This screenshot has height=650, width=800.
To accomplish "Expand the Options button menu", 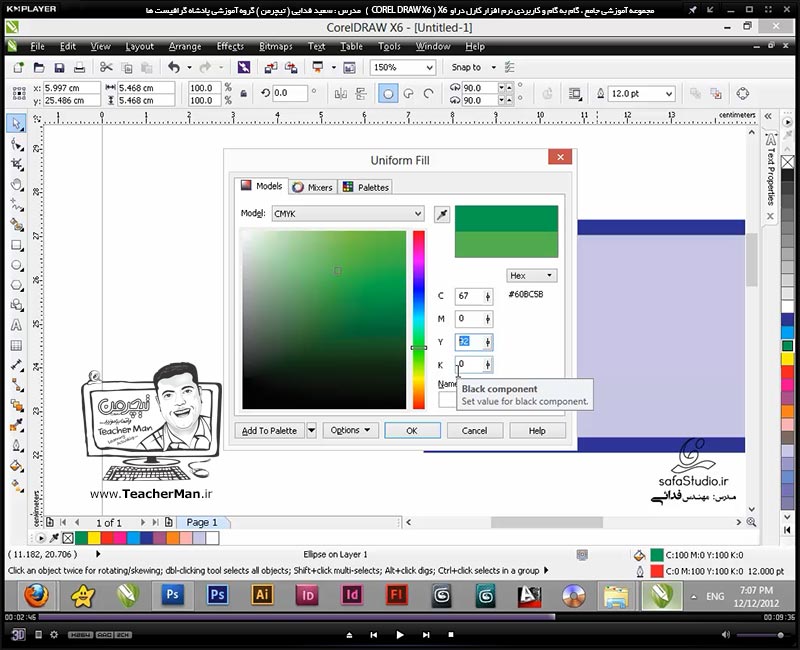I will click(350, 430).
